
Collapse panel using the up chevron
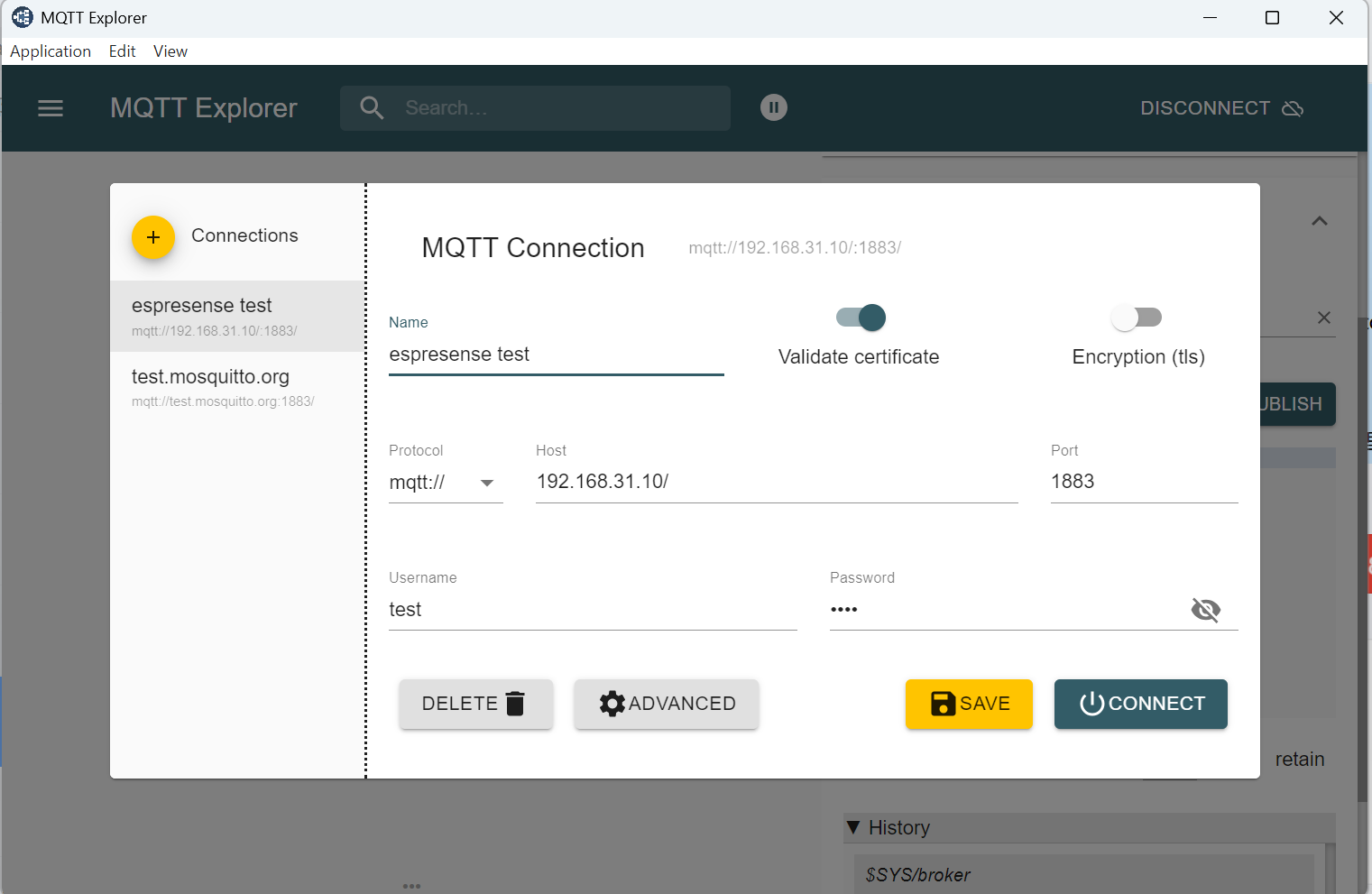coord(1319,221)
